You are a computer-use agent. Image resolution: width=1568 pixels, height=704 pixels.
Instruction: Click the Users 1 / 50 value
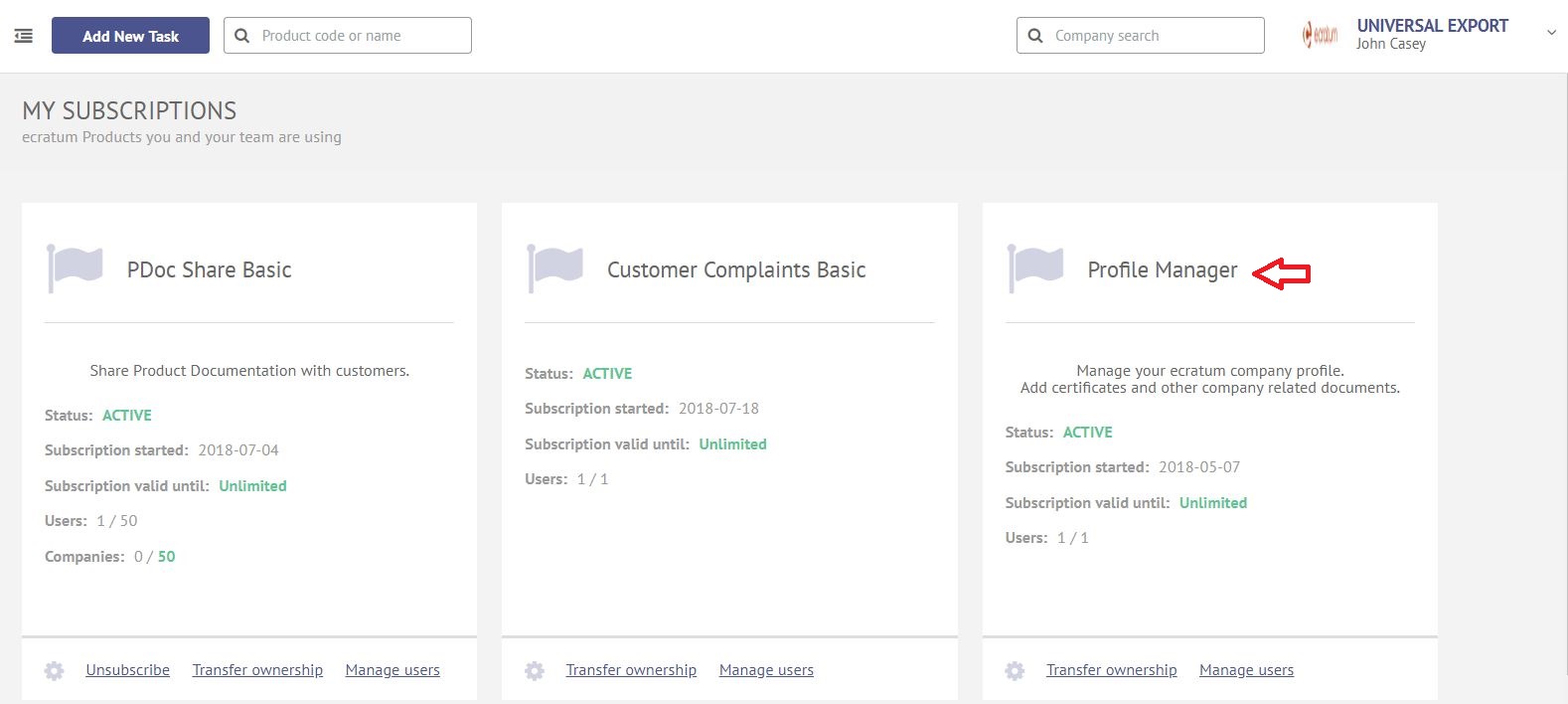(x=117, y=521)
